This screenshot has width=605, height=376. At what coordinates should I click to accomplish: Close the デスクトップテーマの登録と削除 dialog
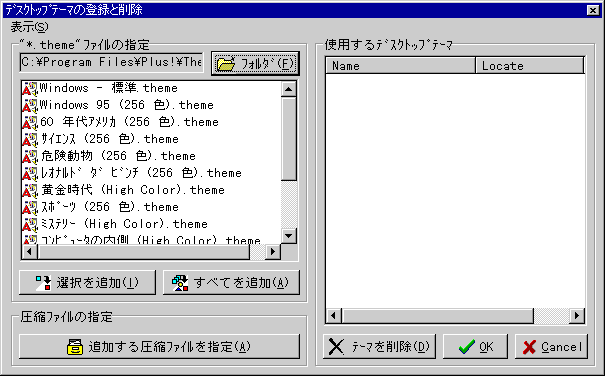click(x=593, y=10)
